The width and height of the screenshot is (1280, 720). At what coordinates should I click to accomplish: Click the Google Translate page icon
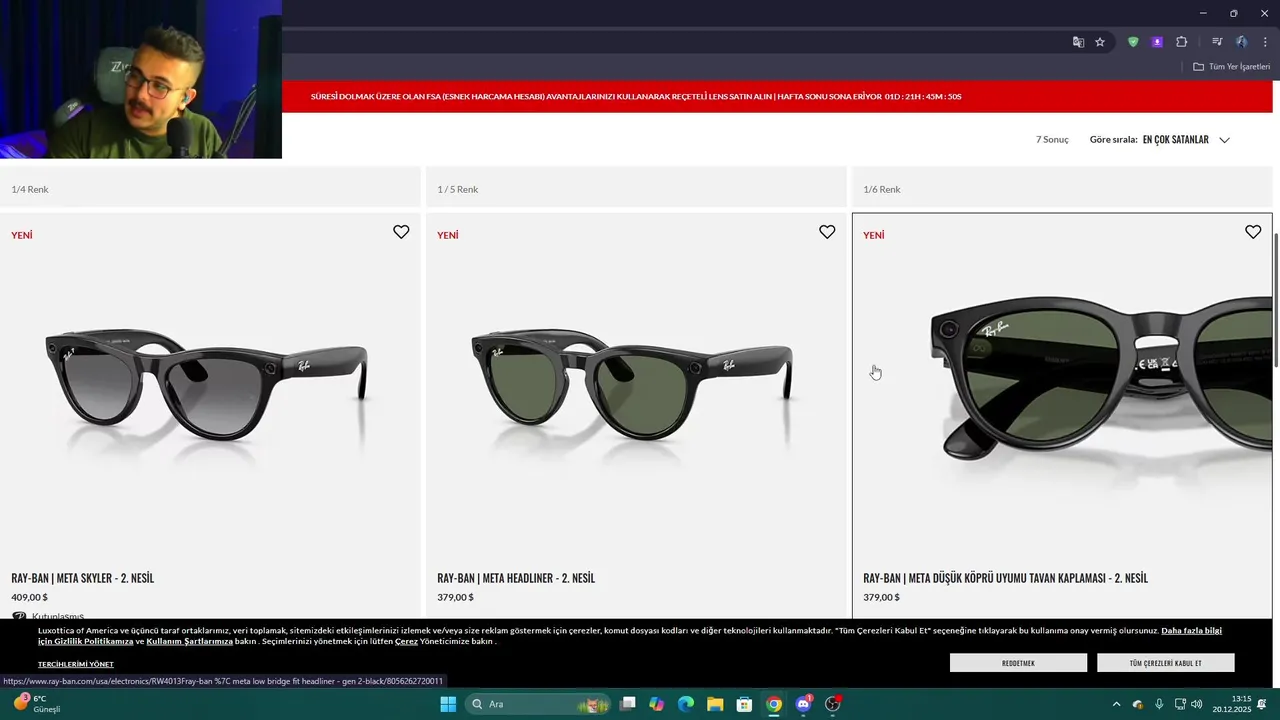(1078, 42)
